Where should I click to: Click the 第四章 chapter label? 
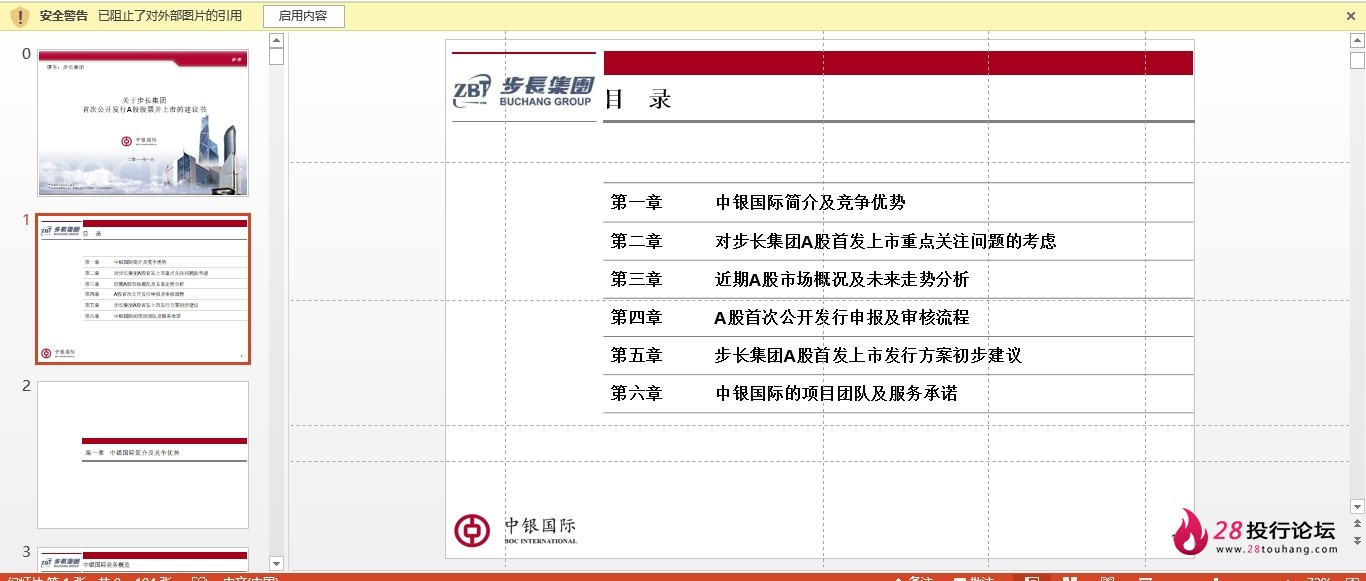(637, 317)
